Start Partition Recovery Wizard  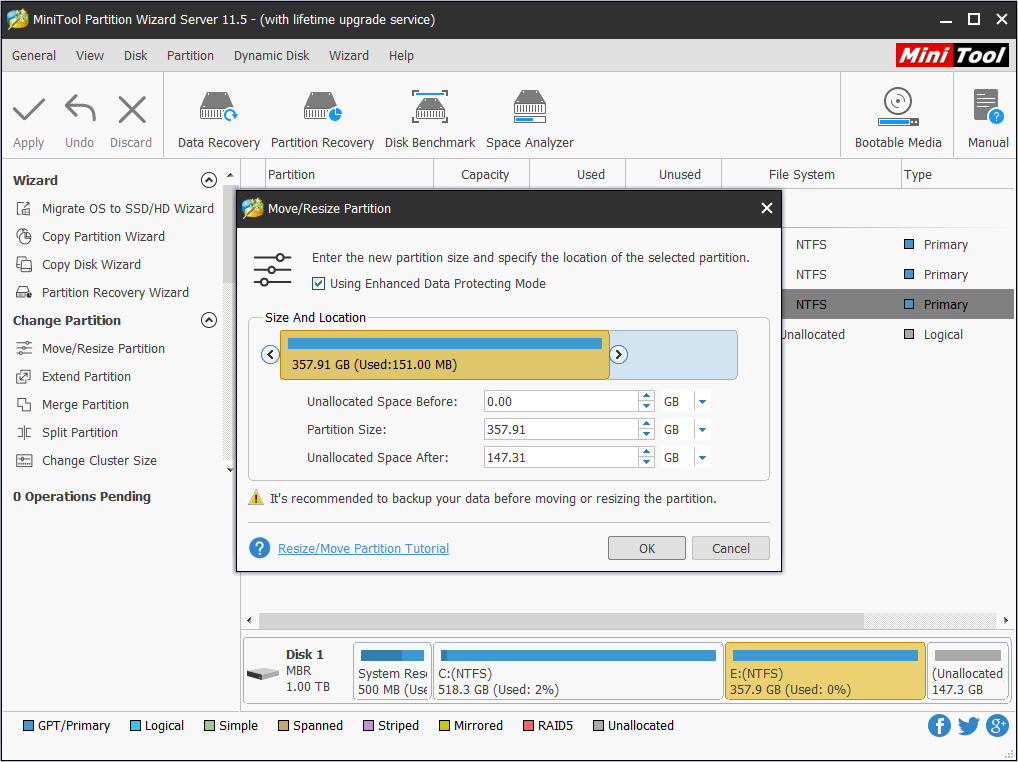point(103,292)
